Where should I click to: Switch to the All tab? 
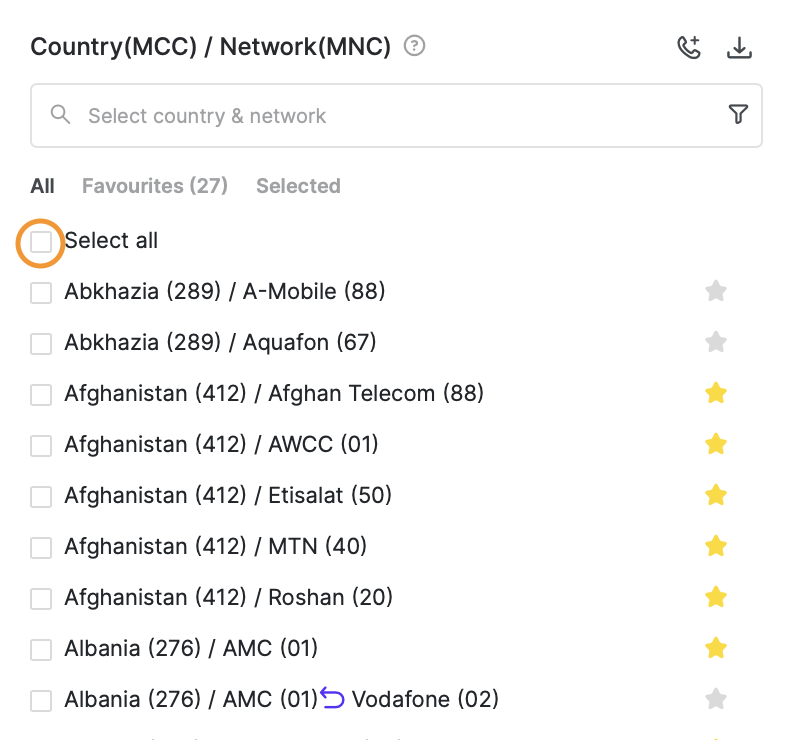click(43, 186)
